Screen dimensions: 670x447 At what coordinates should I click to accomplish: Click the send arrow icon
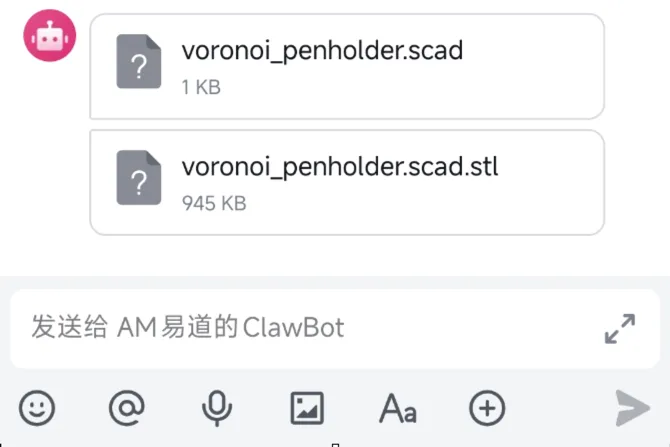pos(633,408)
